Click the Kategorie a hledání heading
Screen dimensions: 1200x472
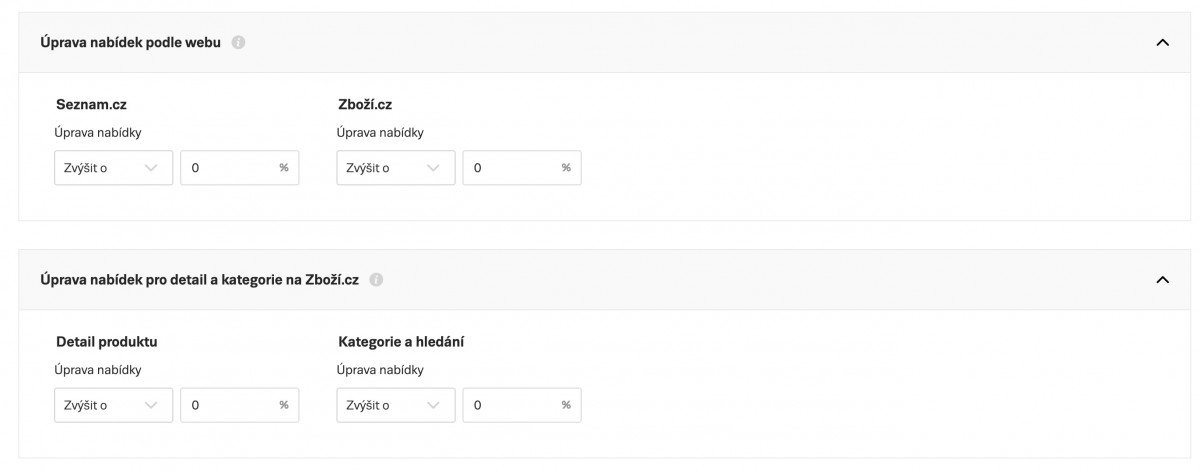pos(400,342)
